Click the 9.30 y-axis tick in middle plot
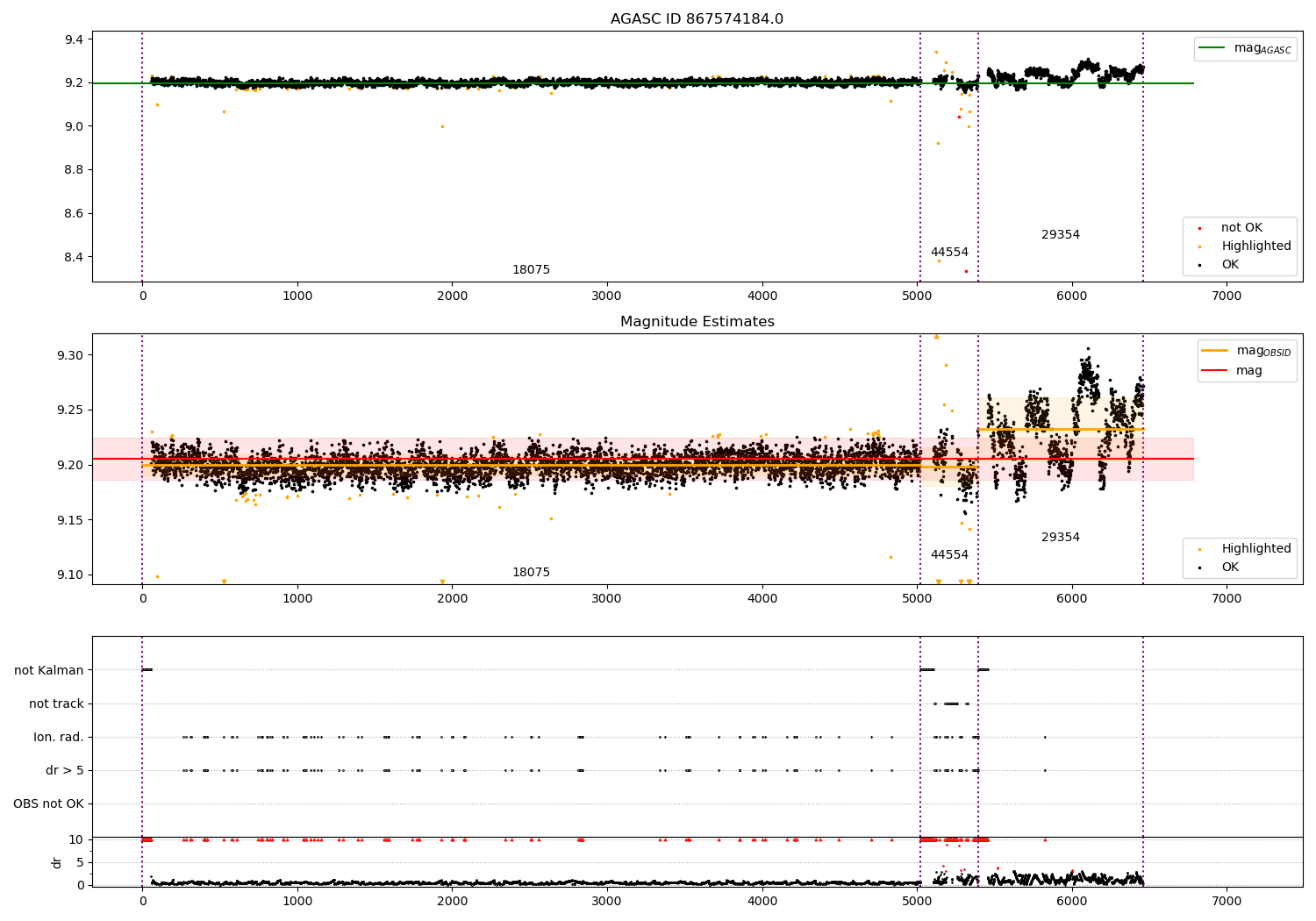The width and height of the screenshot is (1316, 921). point(69,355)
